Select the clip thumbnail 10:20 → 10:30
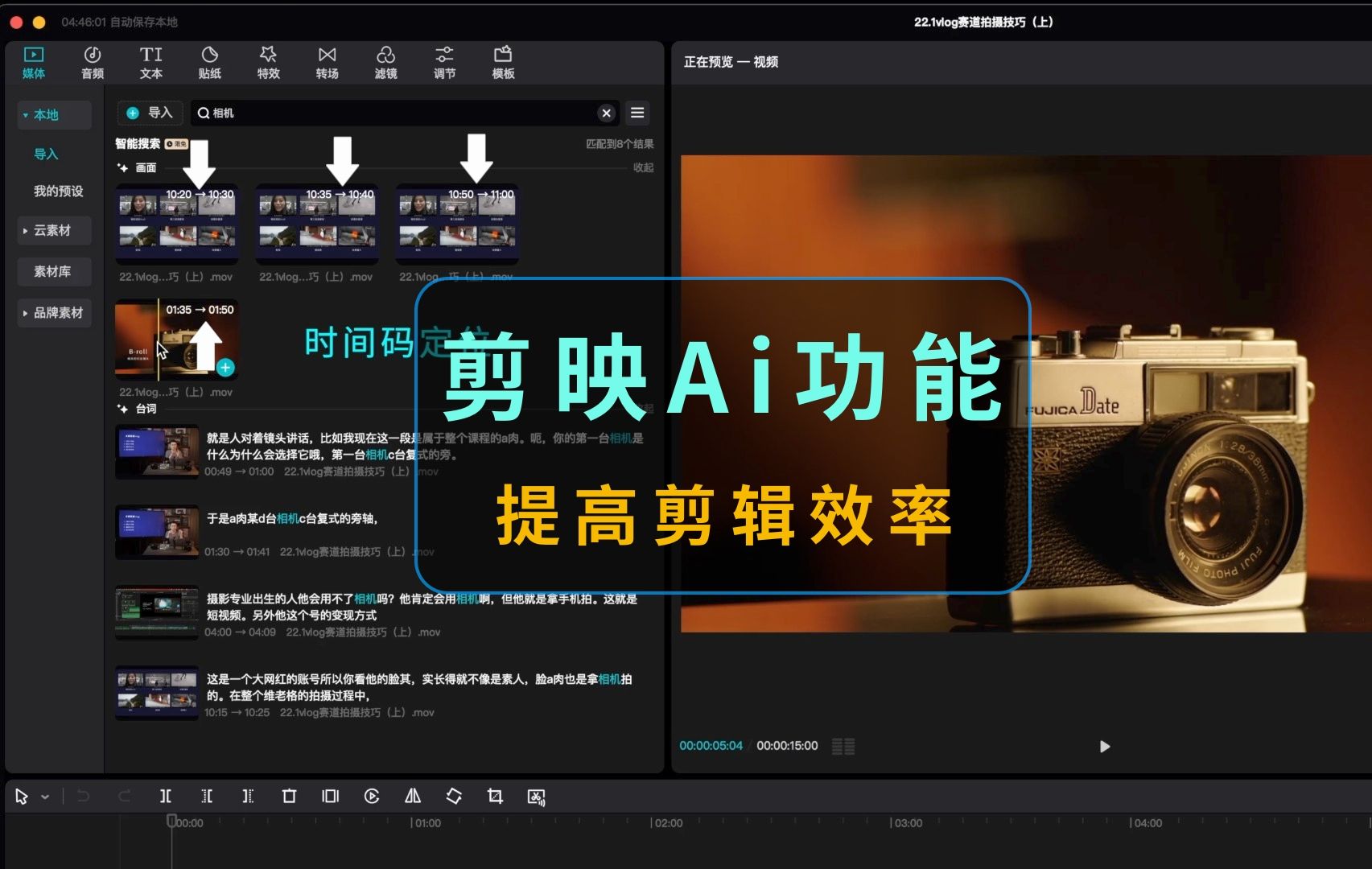1372x869 pixels. (x=177, y=224)
